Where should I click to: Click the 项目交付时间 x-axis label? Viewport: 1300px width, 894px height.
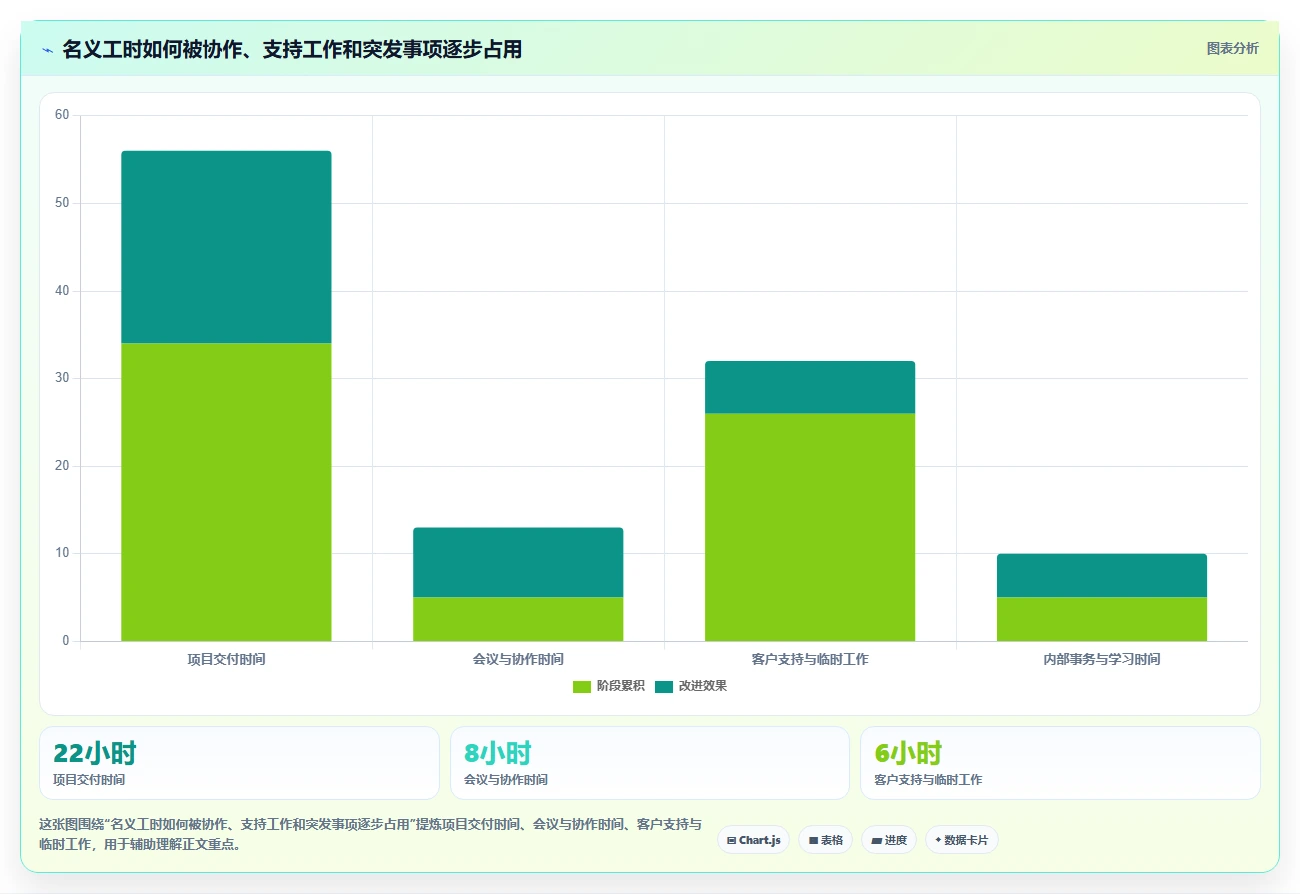(226, 660)
